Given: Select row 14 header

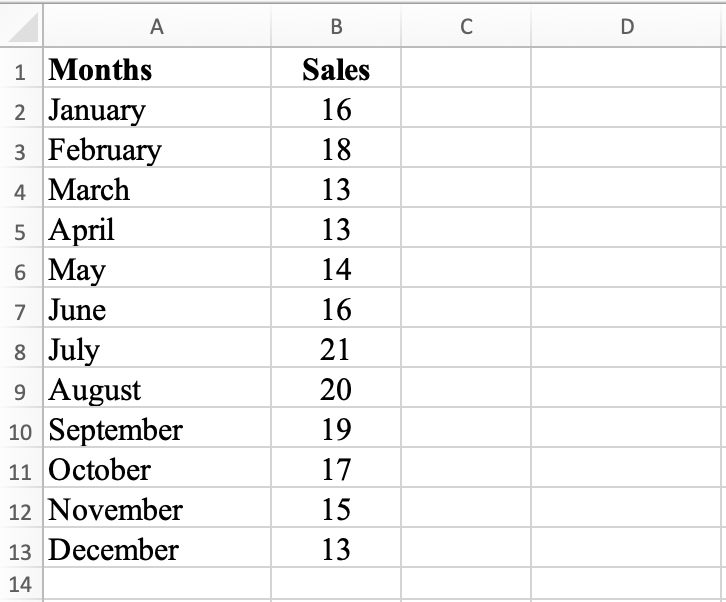Looking at the screenshot, I should click(21, 585).
